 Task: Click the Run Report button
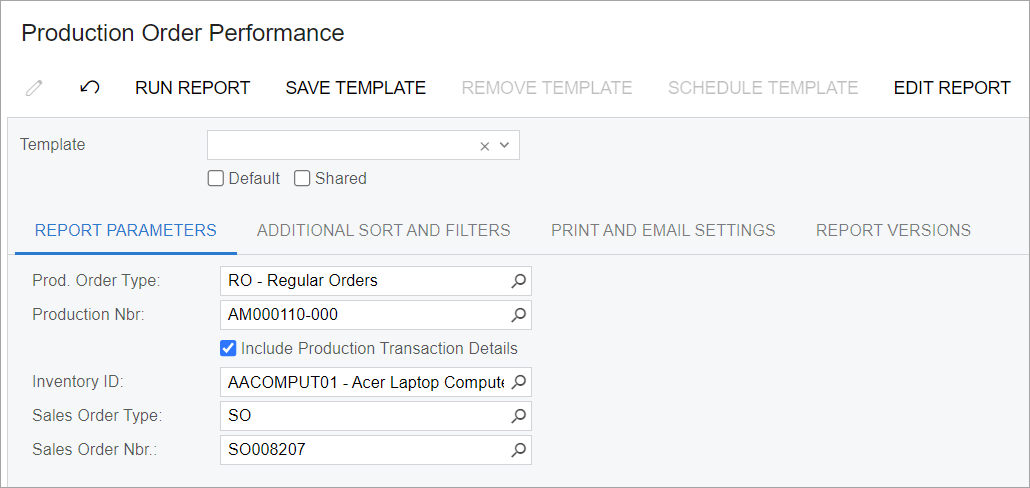click(192, 88)
